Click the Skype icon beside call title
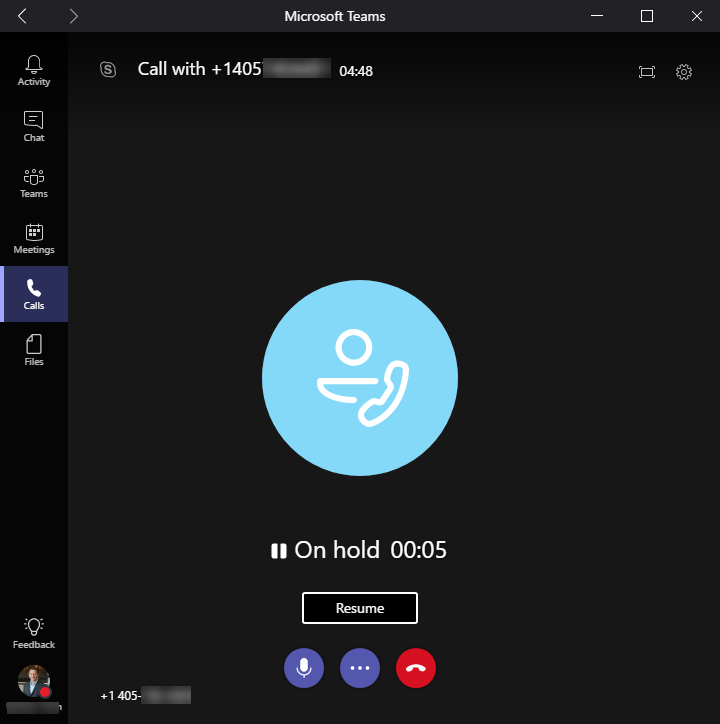The image size is (720, 724). [108, 70]
